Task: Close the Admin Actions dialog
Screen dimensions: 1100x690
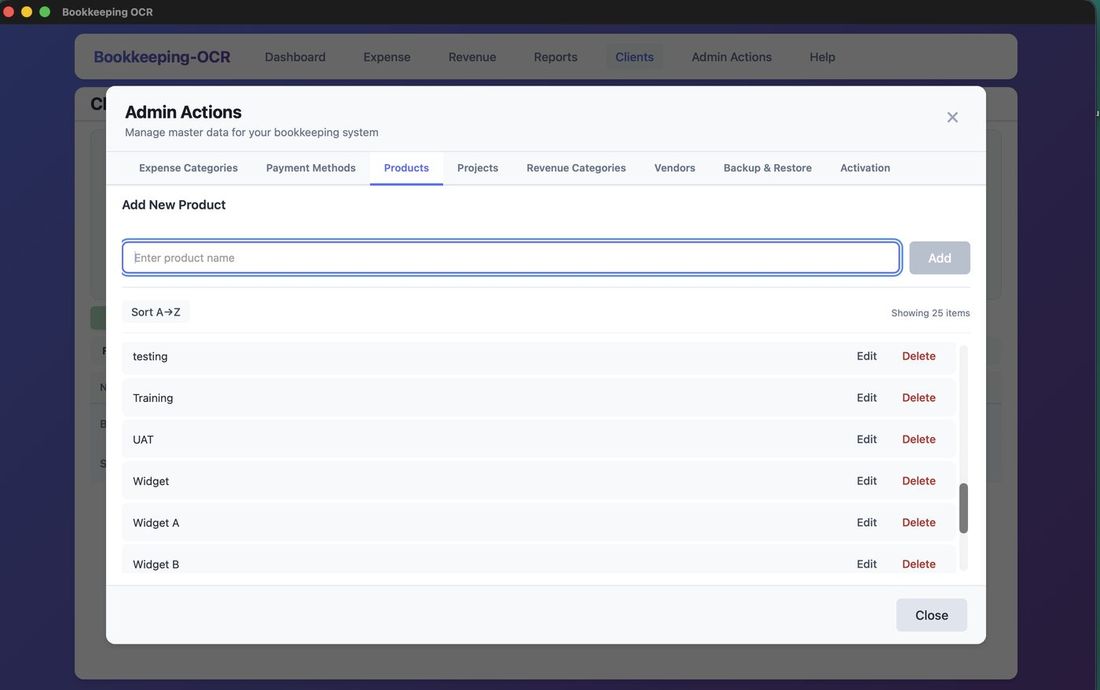Action: [930, 615]
